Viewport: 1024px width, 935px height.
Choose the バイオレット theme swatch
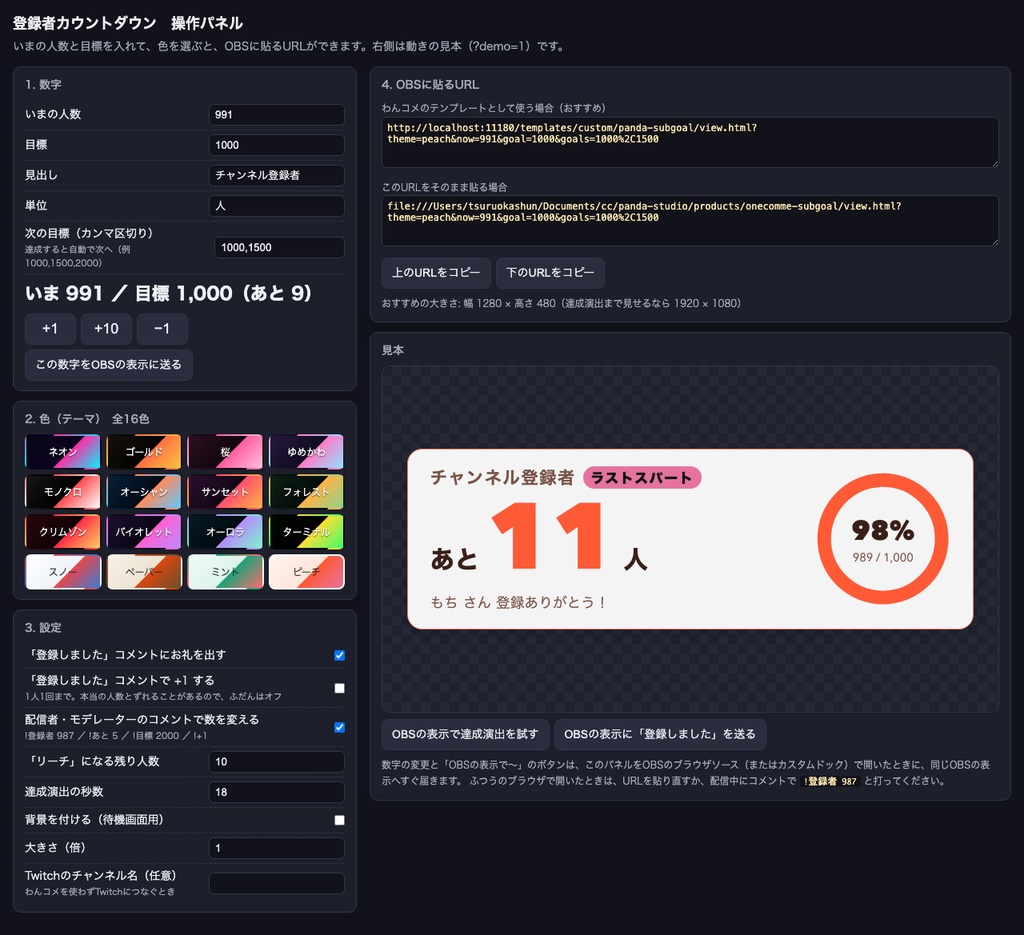point(144,531)
